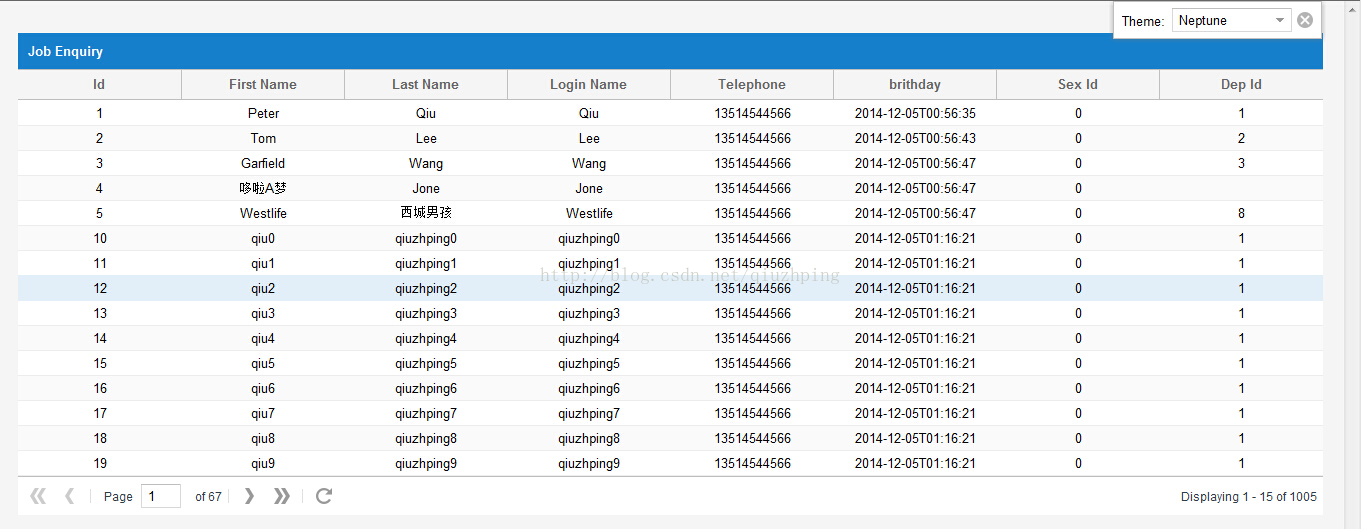Select the first name cell 'Peter'

(x=263, y=113)
